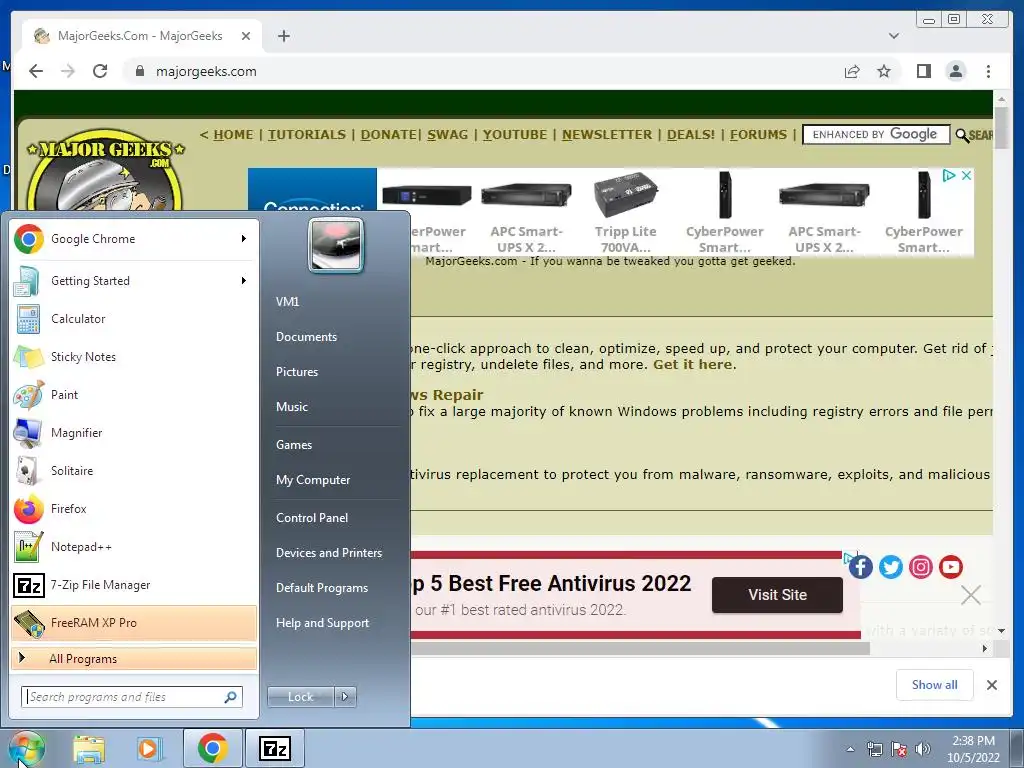Click the network tray icon
The width and height of the screenshot is (1024, 768).
(874, 749)
